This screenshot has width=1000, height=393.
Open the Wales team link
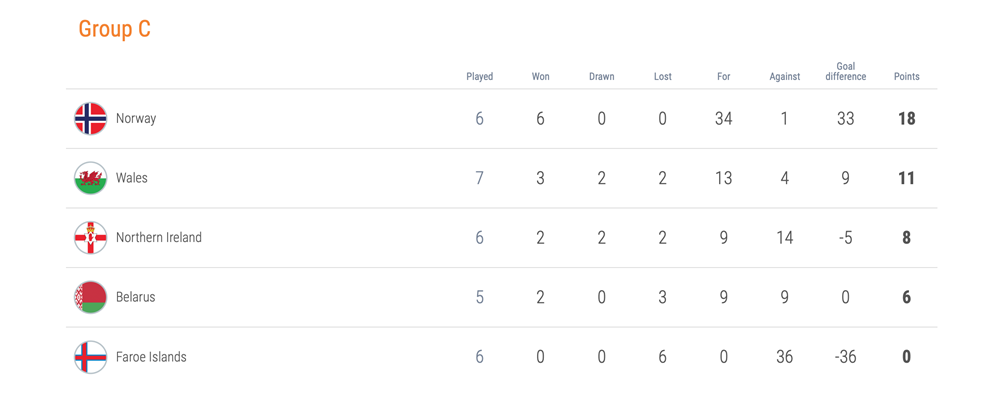[x=131, y=178]
